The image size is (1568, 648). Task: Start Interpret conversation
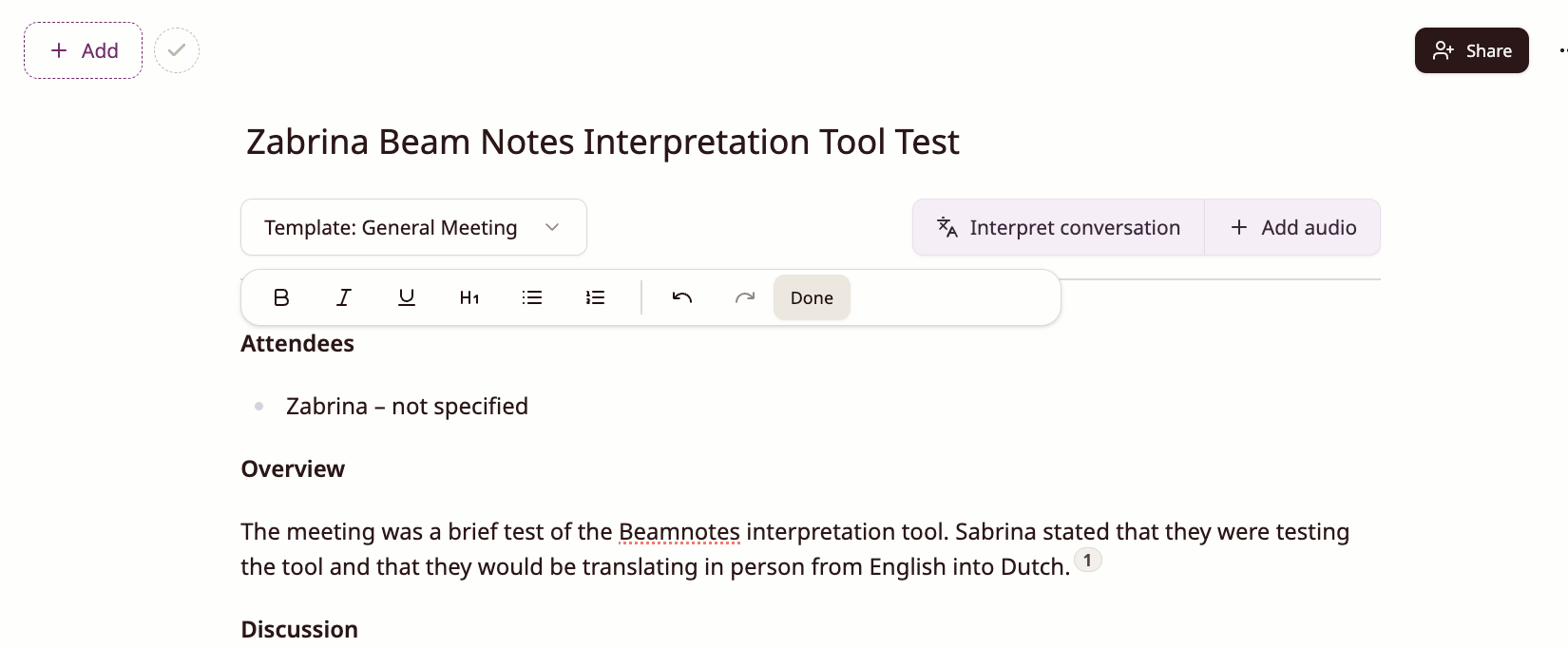(x=1059, y=227)
